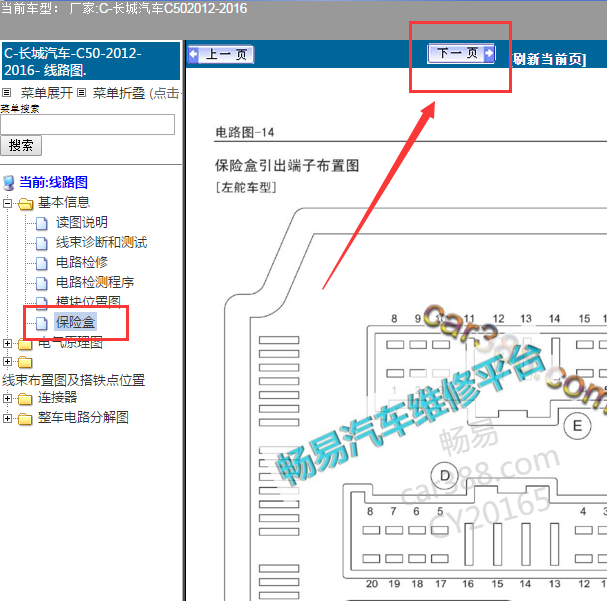Expand the 连接器 folder node

pos(7,398)
